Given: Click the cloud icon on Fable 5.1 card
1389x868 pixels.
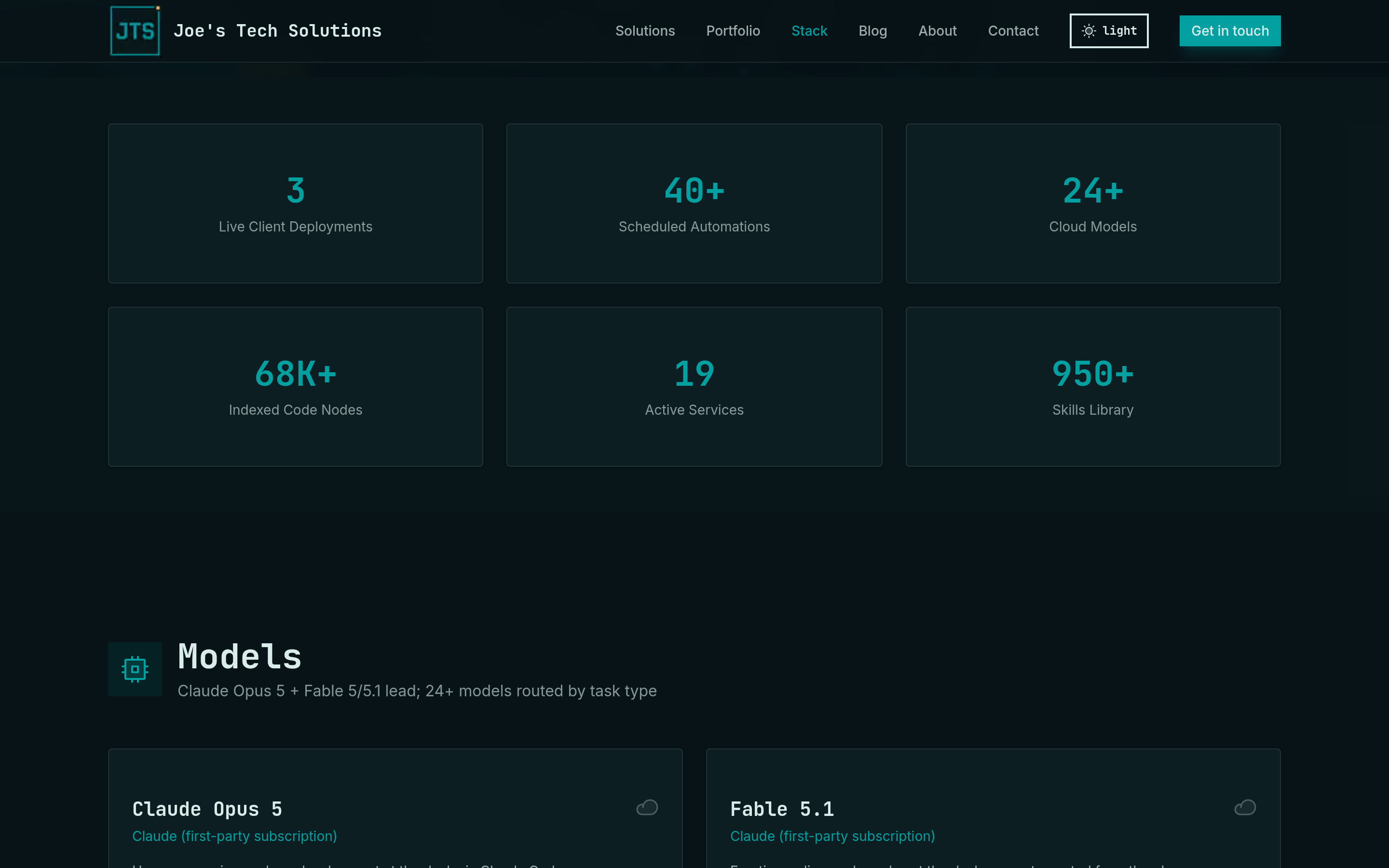Looking at the screenshot, I should pos(1245,807).
